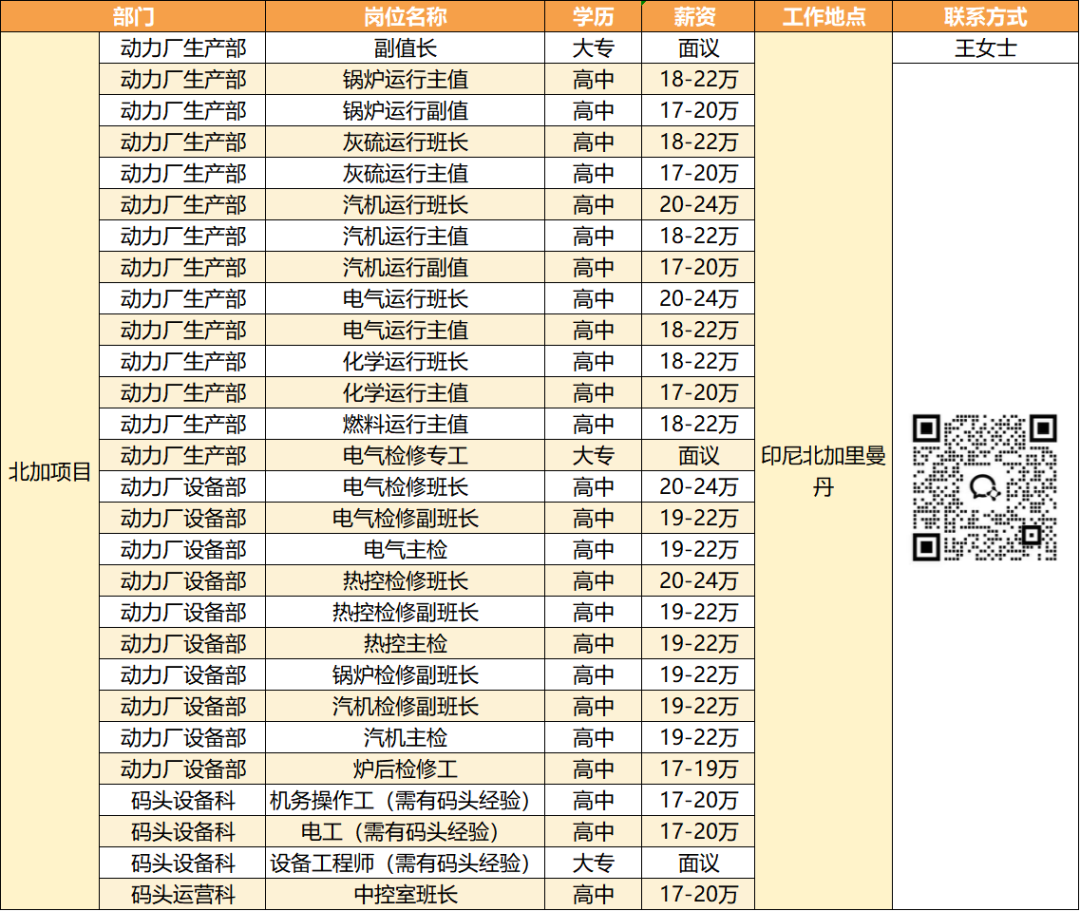Viewport: 1080px width, 911px height.
Task: Select 码头设备科 in the 电工 row
Action: point(183,831)
